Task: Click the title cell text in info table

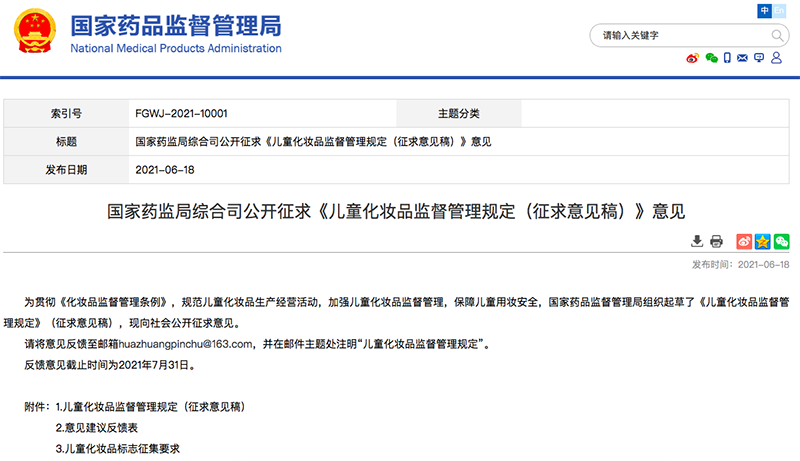Action: point(313,142)
